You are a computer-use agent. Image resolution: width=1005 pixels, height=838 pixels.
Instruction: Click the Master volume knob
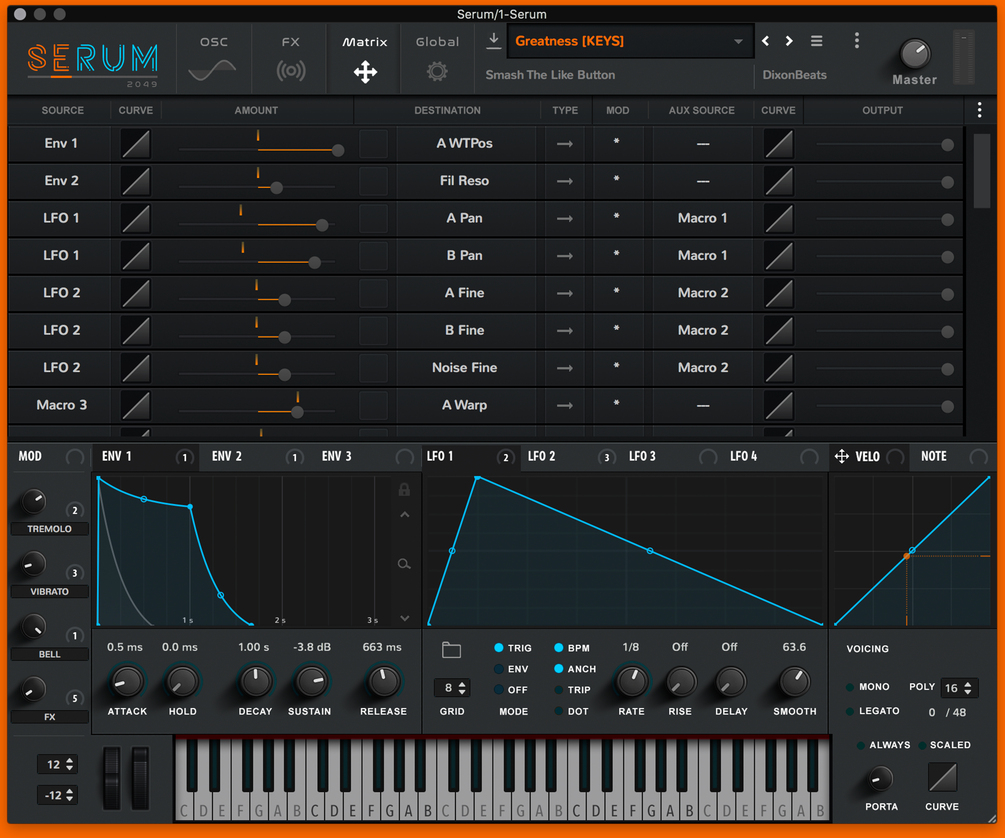(915, 54)
